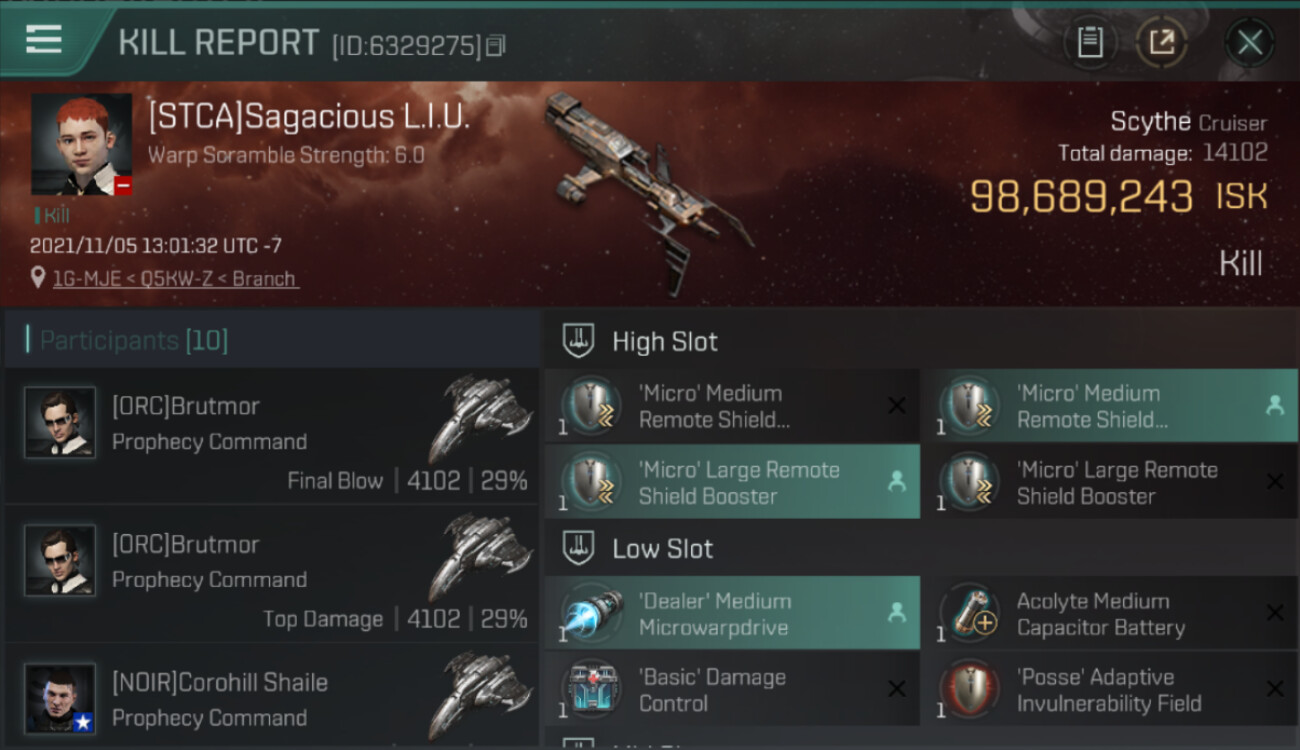Select highlighted 'Micro' Medium Remote Shield module
1300x750 pixels.
[1109, 406]
